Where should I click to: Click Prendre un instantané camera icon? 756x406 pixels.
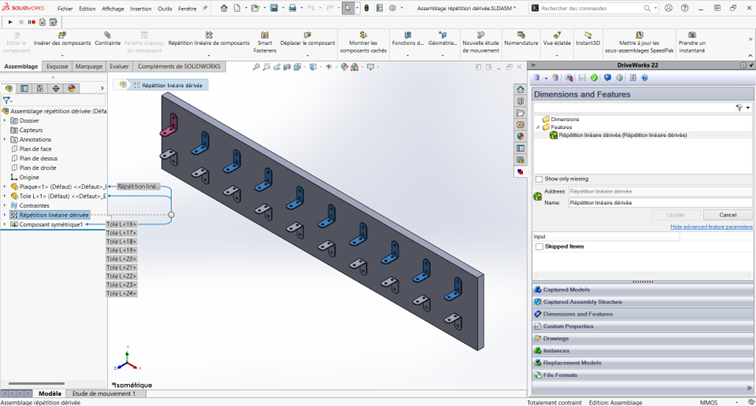[692, 35]
